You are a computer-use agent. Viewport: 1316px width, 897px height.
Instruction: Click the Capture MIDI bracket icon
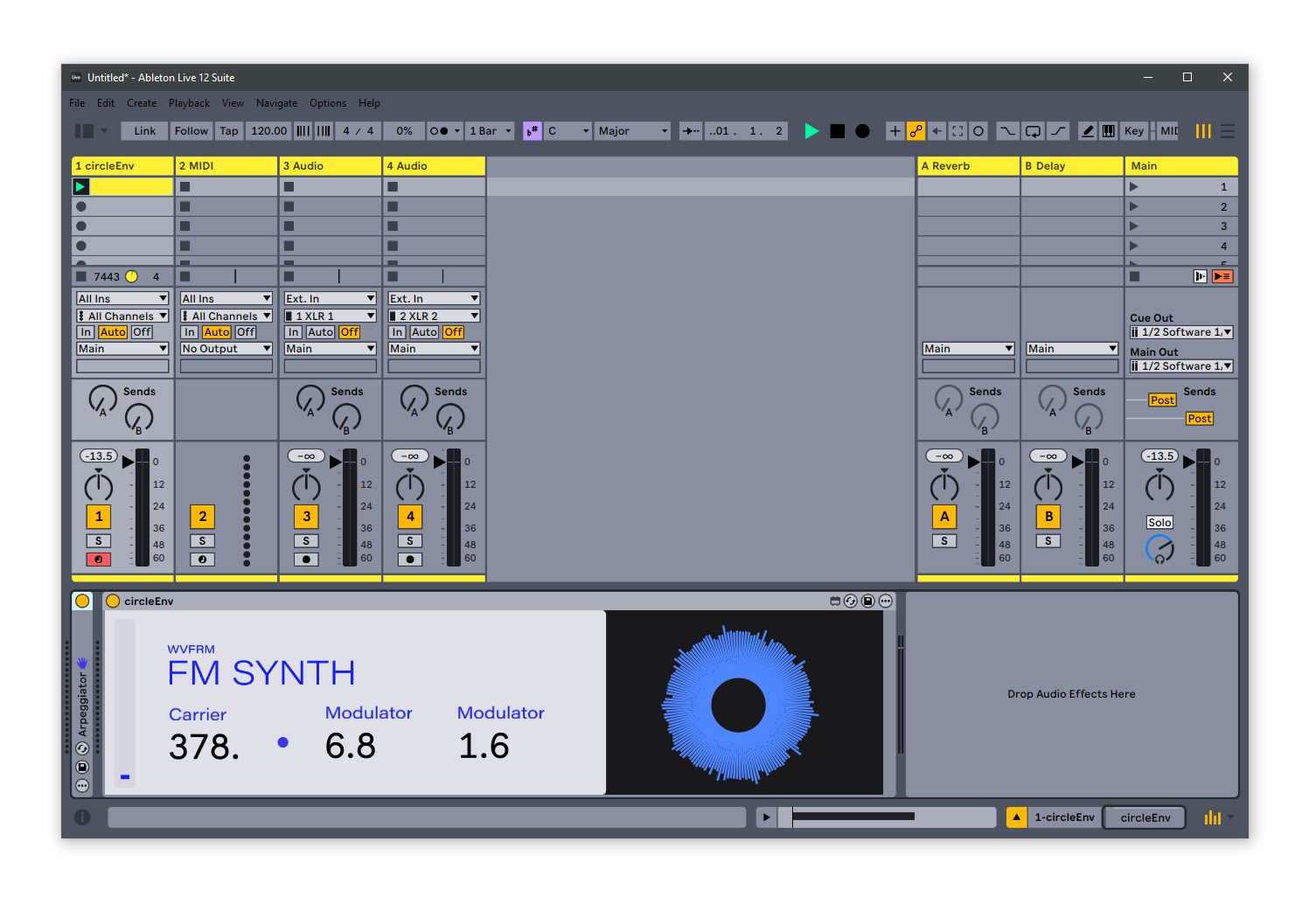click(957, 131)
